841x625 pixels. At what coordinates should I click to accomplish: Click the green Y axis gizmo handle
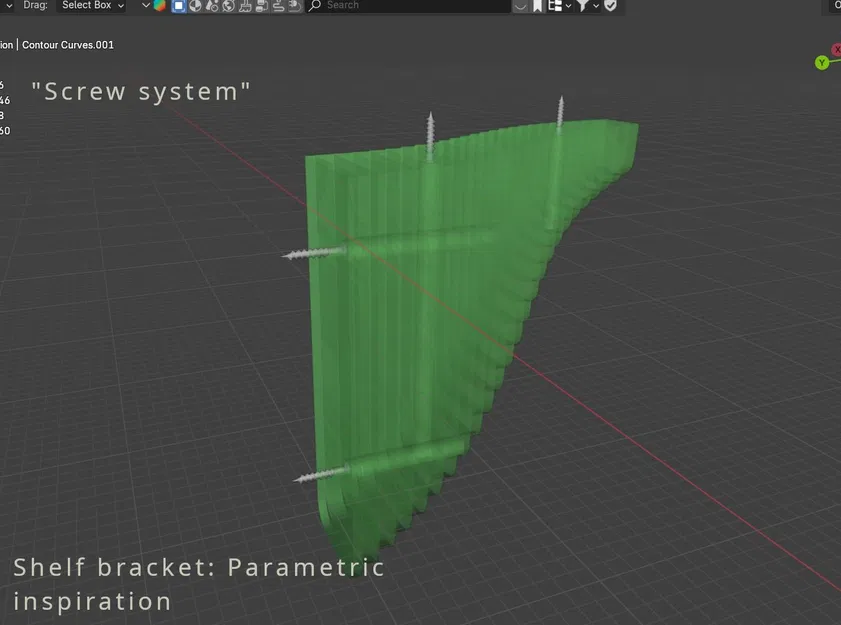tap(822, 63)
